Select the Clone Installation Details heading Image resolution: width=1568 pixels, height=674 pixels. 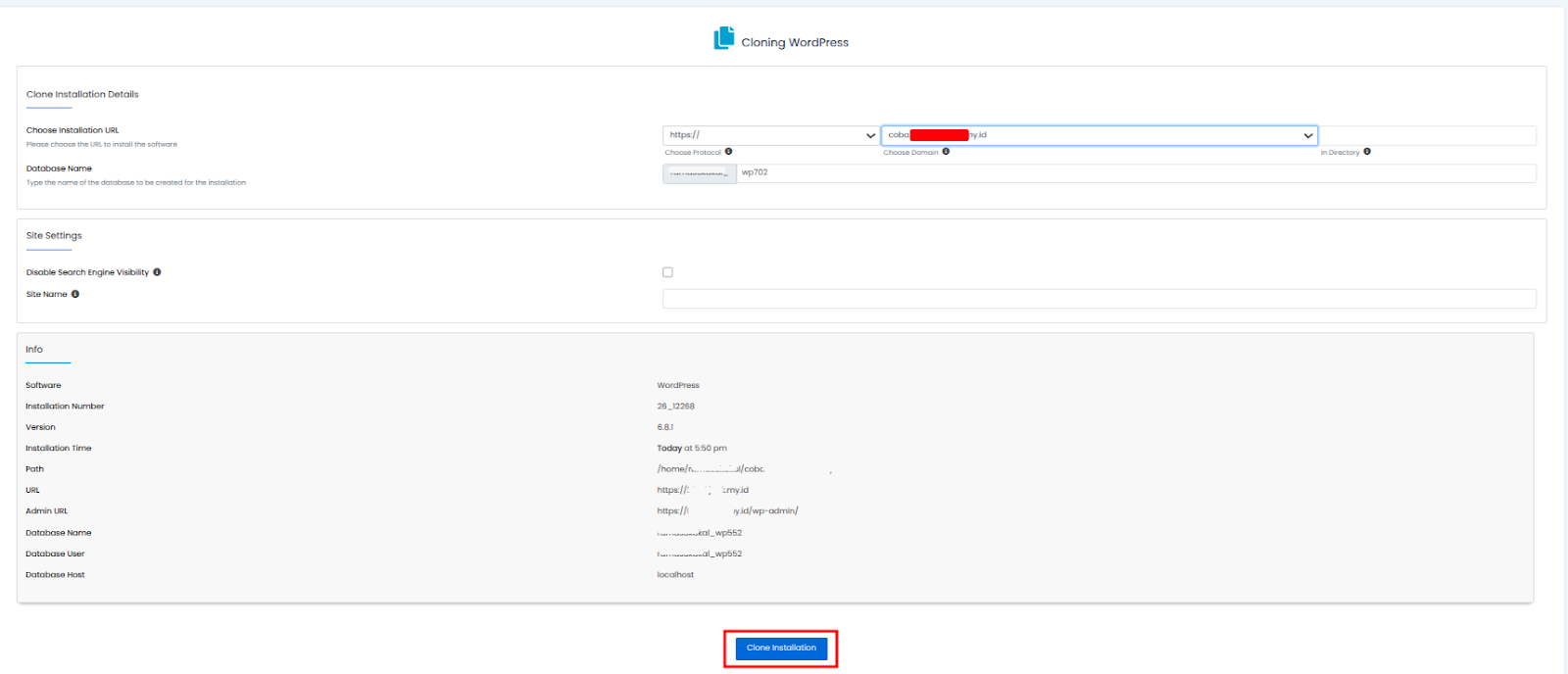[82, 94]
